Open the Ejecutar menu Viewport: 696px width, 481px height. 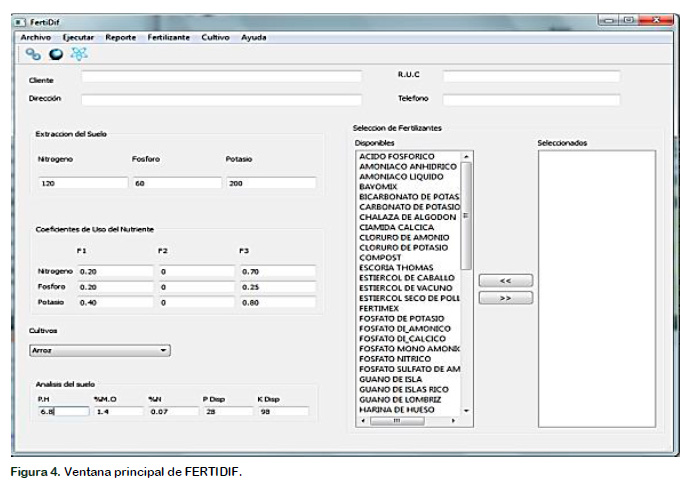coord(78,37)
